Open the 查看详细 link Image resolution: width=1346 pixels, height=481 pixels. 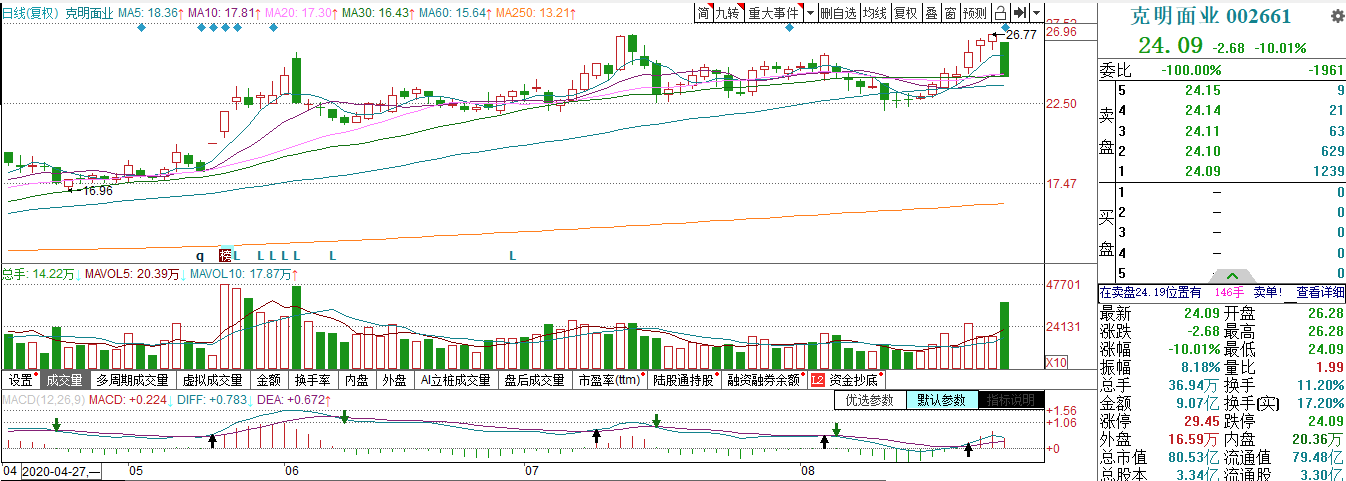coord(1320,293)
